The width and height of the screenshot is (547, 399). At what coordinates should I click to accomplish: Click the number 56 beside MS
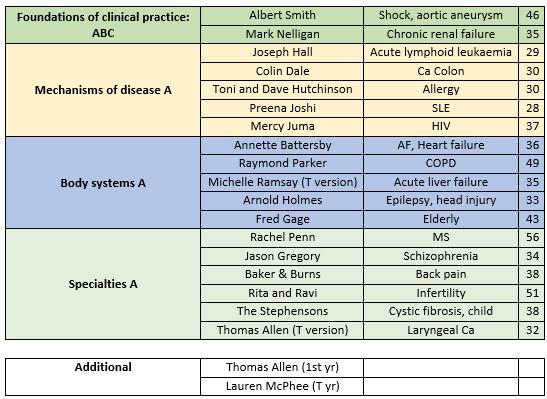point(532,238)
